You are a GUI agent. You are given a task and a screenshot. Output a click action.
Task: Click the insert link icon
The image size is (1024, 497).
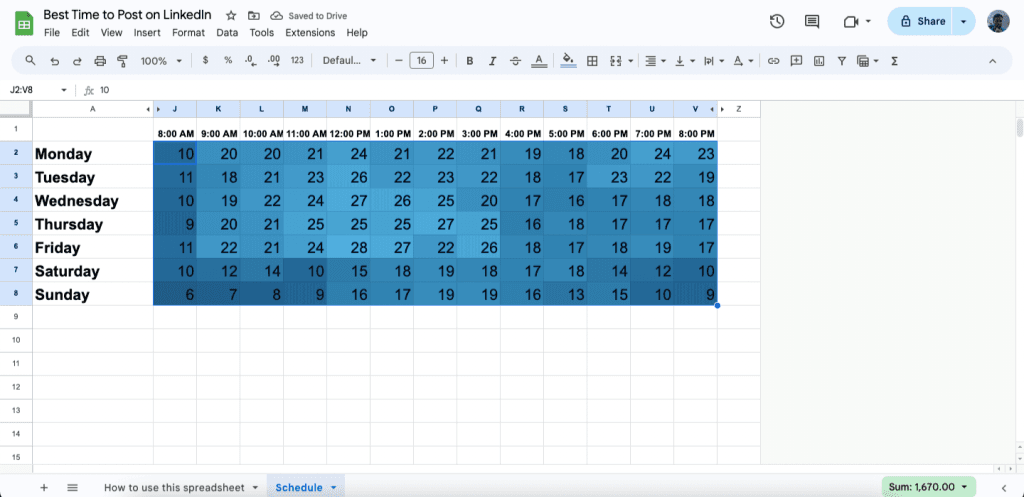coord(773,61)
